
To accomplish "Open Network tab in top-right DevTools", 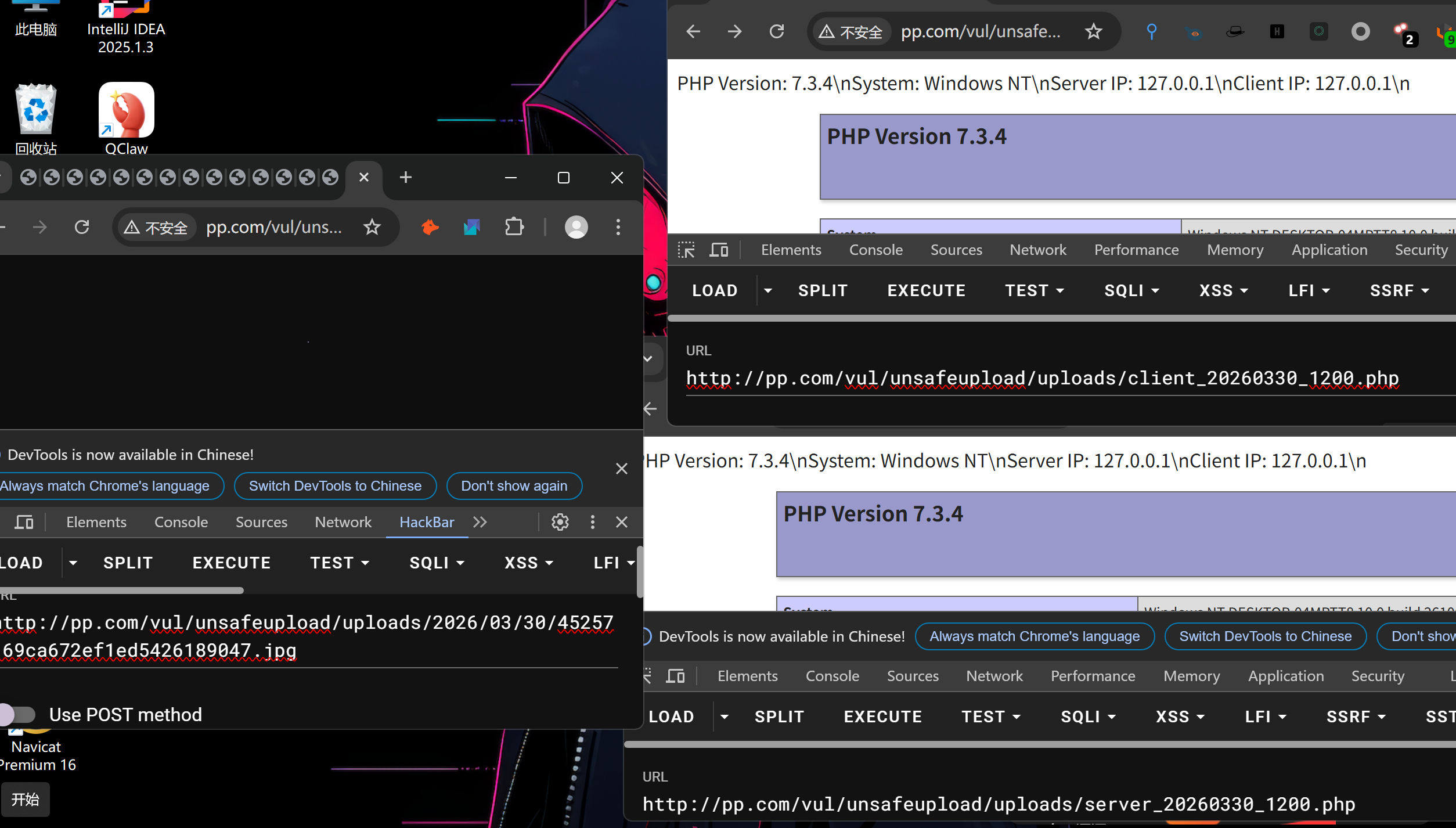I will (1037, 250).
